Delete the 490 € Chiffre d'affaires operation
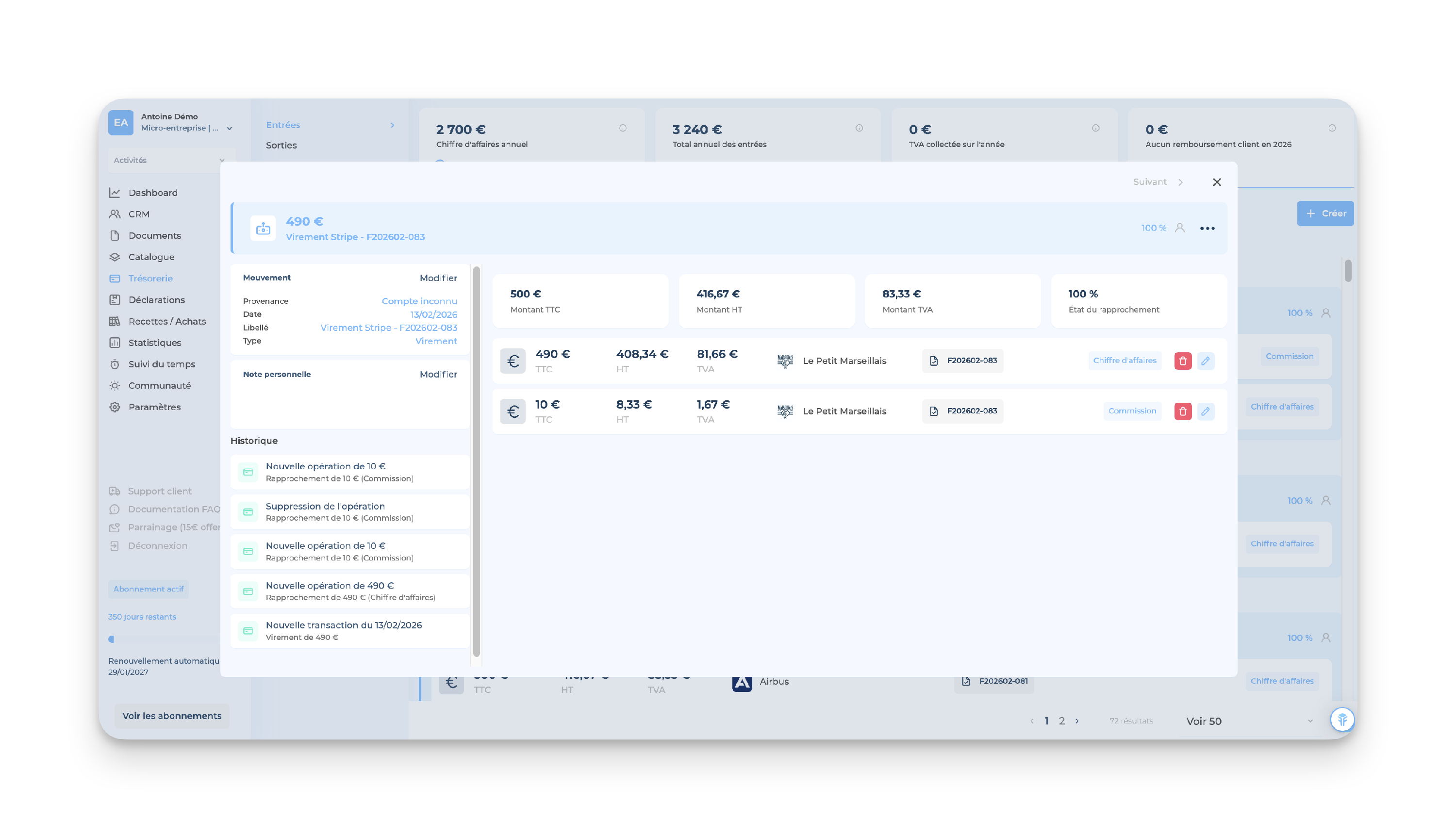The width and height of the screenshot is (1456, 838). pos(1182,361)
